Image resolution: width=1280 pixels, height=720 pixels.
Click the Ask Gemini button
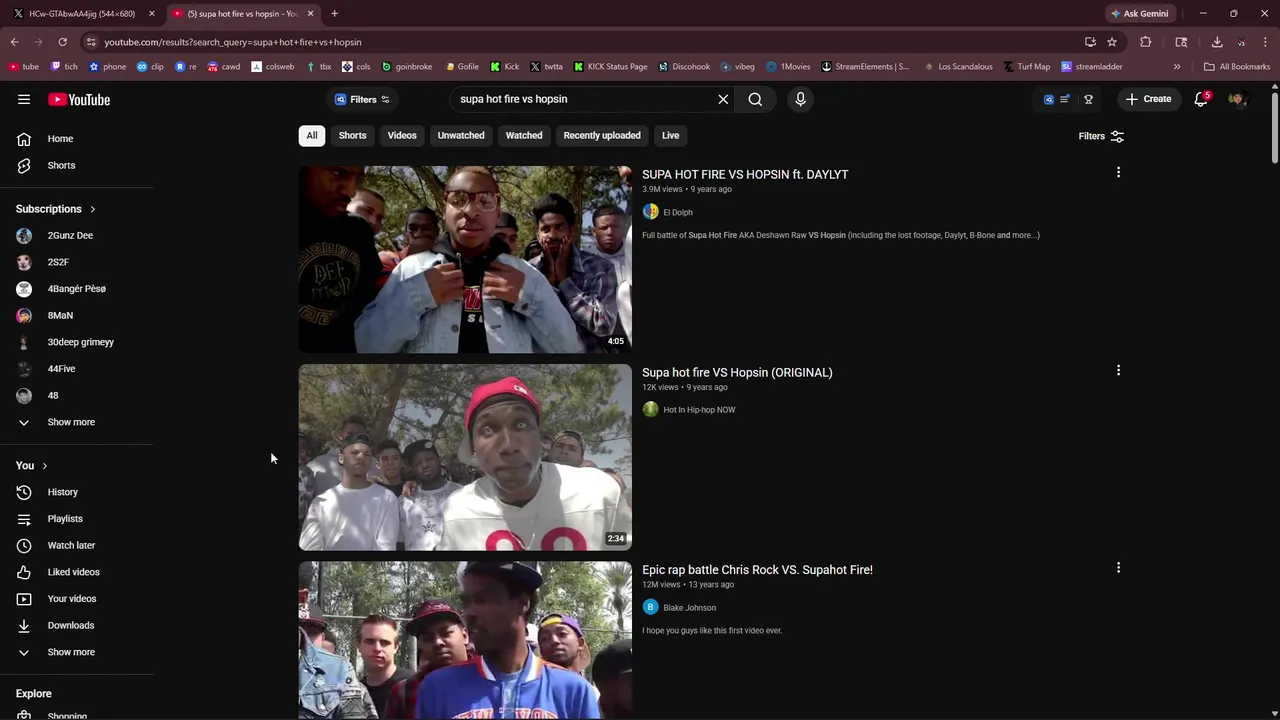[x=1139, y=14]
